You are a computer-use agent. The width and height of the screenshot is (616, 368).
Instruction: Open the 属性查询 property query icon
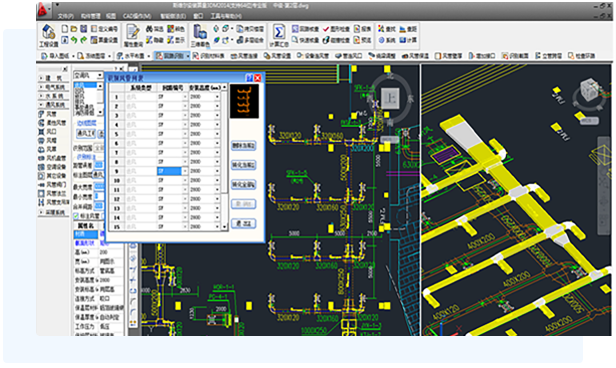(x=133, y=35)
